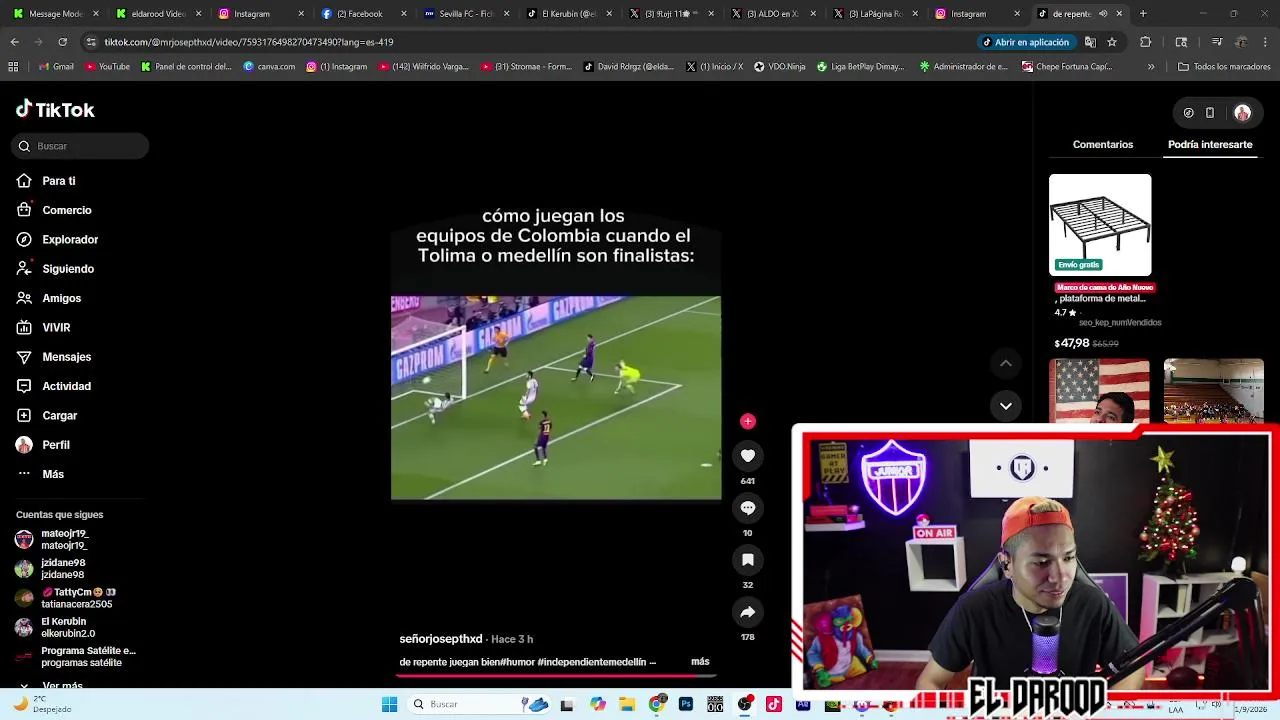The height and width of the screenshot is (720, 1280).
Task: Open the Más sidebar menu
Action: pyautogui.click(x=40, y=474)
